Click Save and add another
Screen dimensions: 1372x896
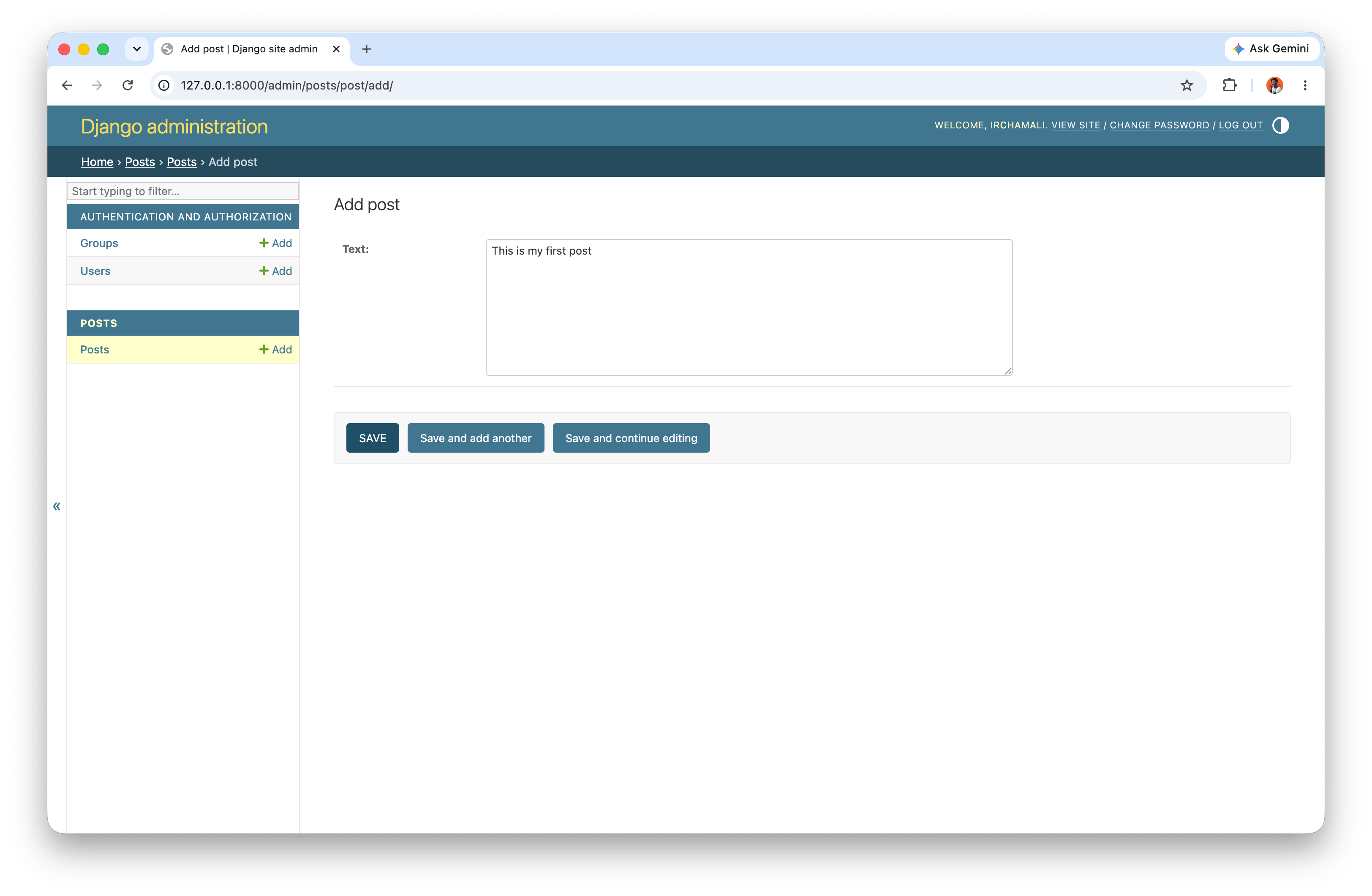[x=476, y=438]
